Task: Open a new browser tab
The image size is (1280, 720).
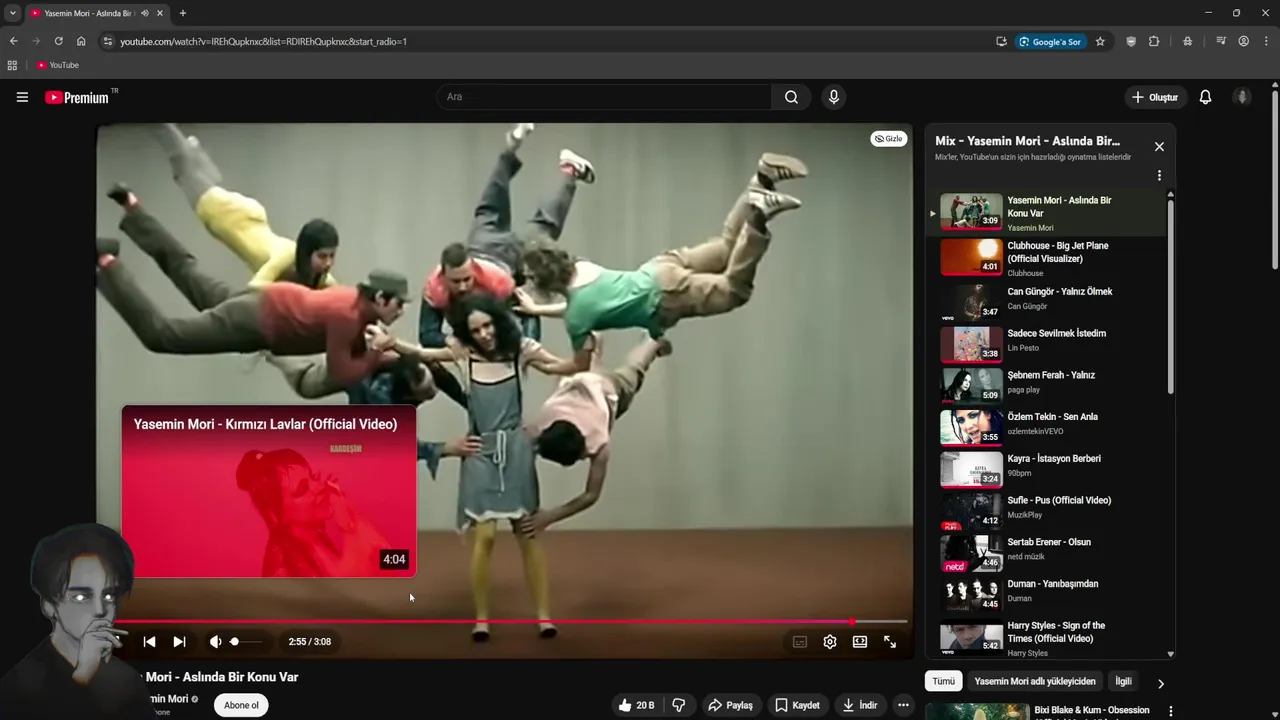Action: pos(182,13)
